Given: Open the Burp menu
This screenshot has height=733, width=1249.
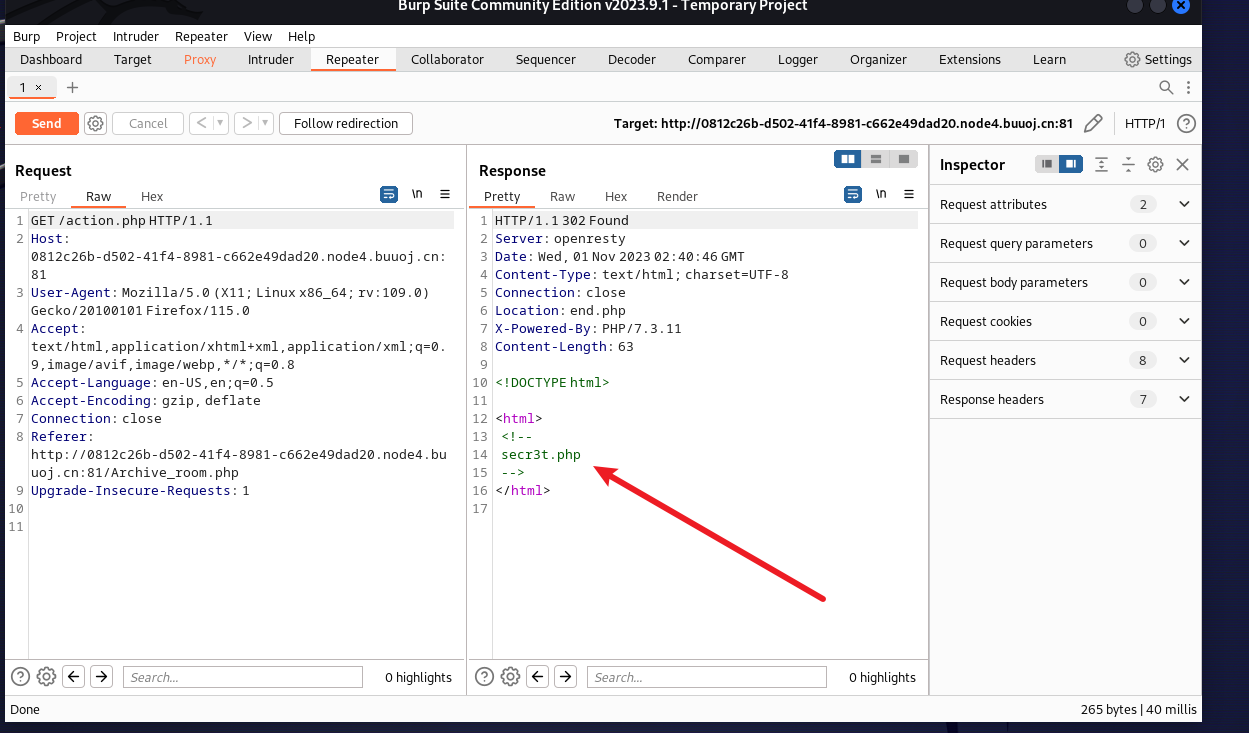Looking at the screenshot, I should (x=27, y=36).
